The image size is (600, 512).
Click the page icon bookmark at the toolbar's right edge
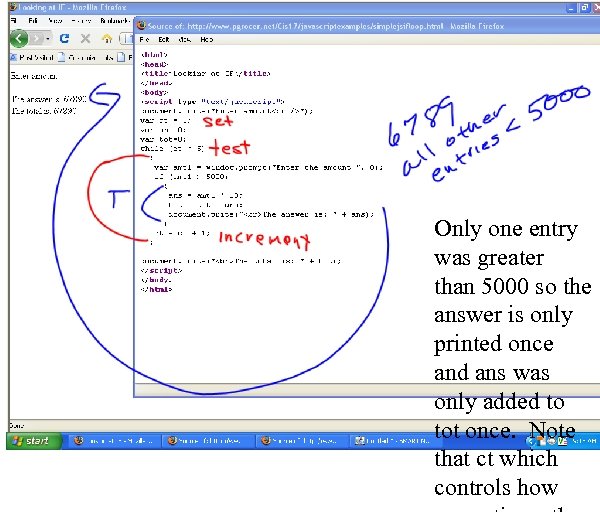tap(121, 57)
